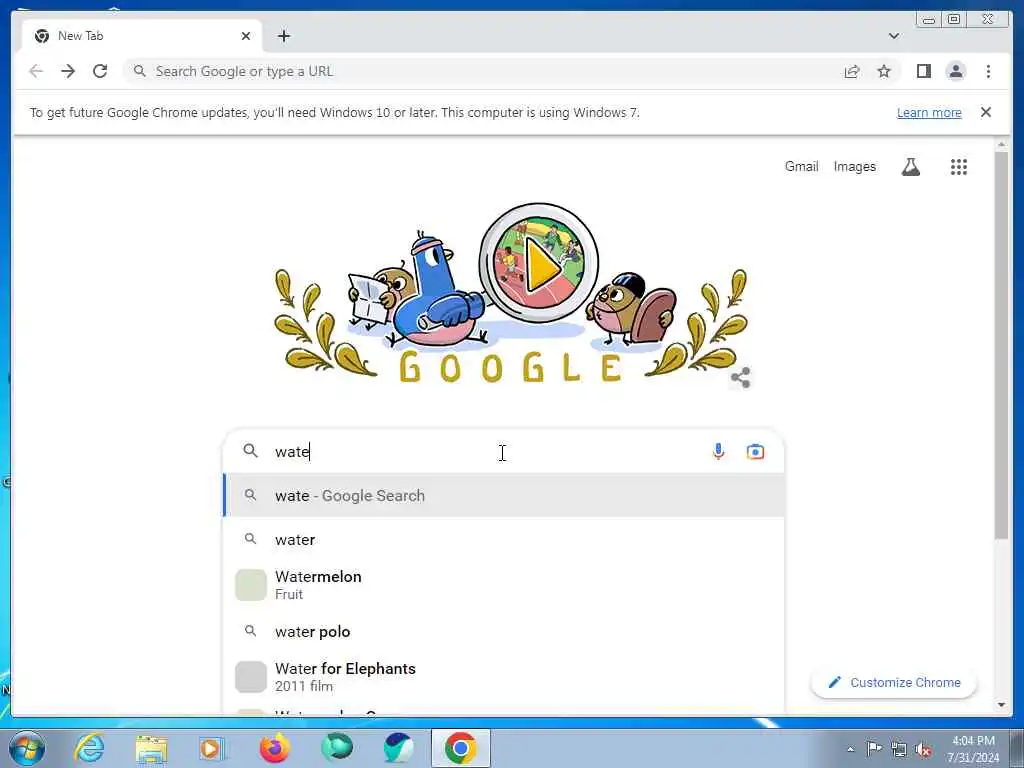Open Windows Start button

(x=27, y=748)
